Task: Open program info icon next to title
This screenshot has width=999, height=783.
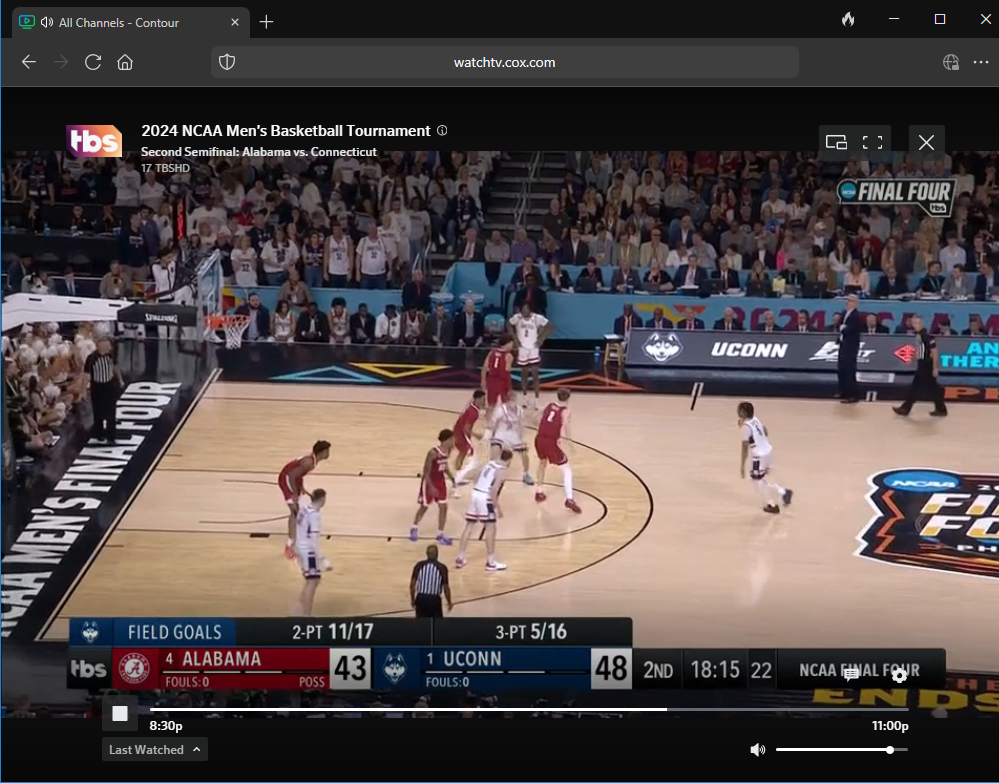Action: point(442,131)
